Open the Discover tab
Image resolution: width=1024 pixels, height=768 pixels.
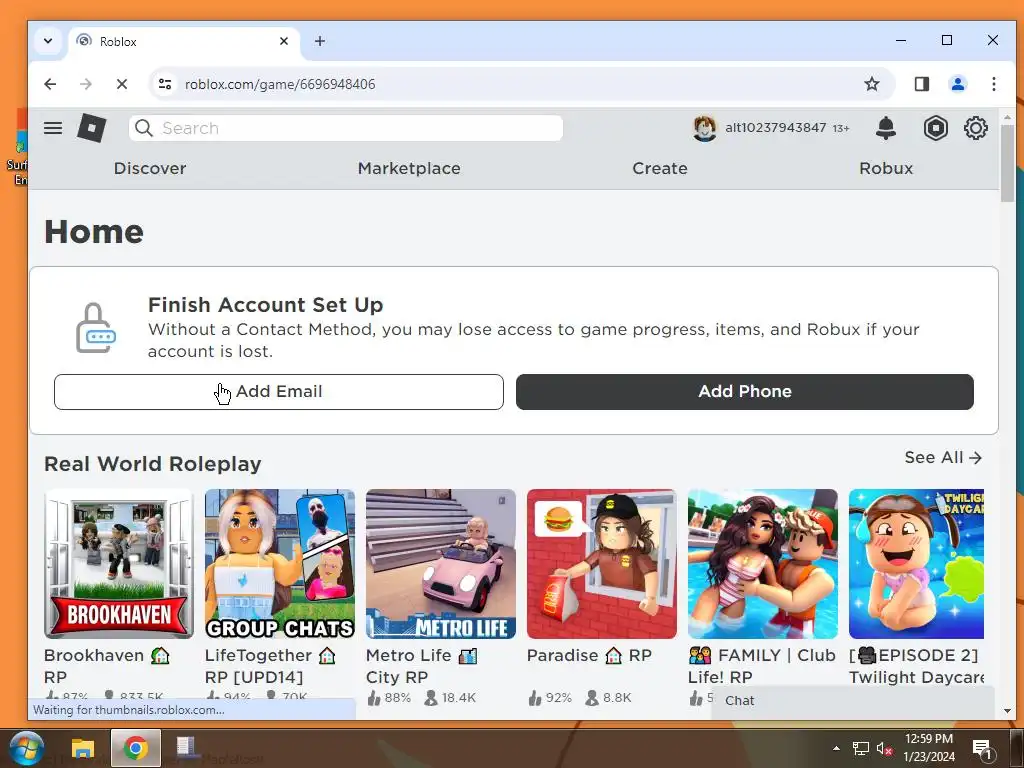coord(150,168)
